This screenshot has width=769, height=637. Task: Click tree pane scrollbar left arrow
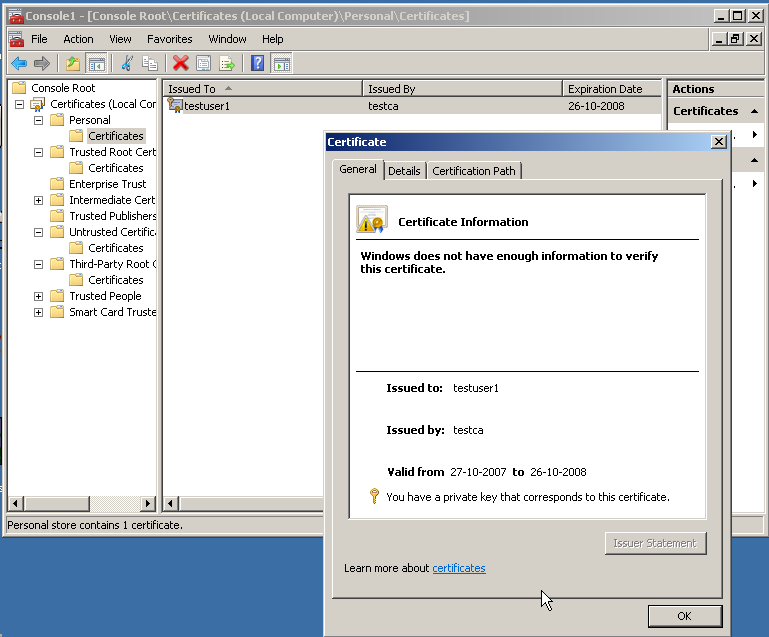coord(16,503)
